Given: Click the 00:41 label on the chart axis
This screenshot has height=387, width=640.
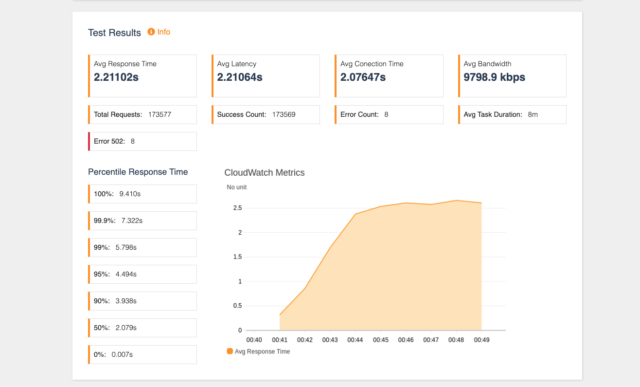Looking at the screenshot, I should click(x=280, y=340).
